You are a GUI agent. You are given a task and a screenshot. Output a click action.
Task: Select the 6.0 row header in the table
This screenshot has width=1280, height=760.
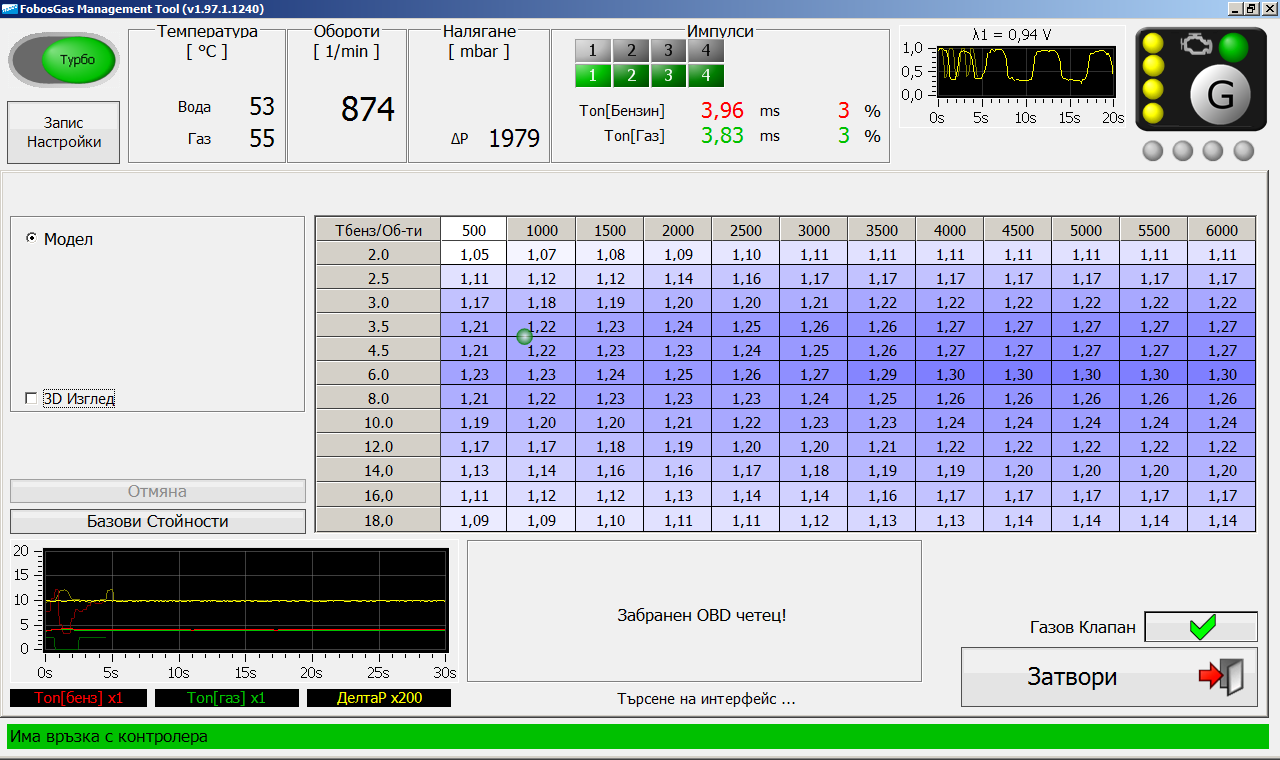(x=378, y=374)
